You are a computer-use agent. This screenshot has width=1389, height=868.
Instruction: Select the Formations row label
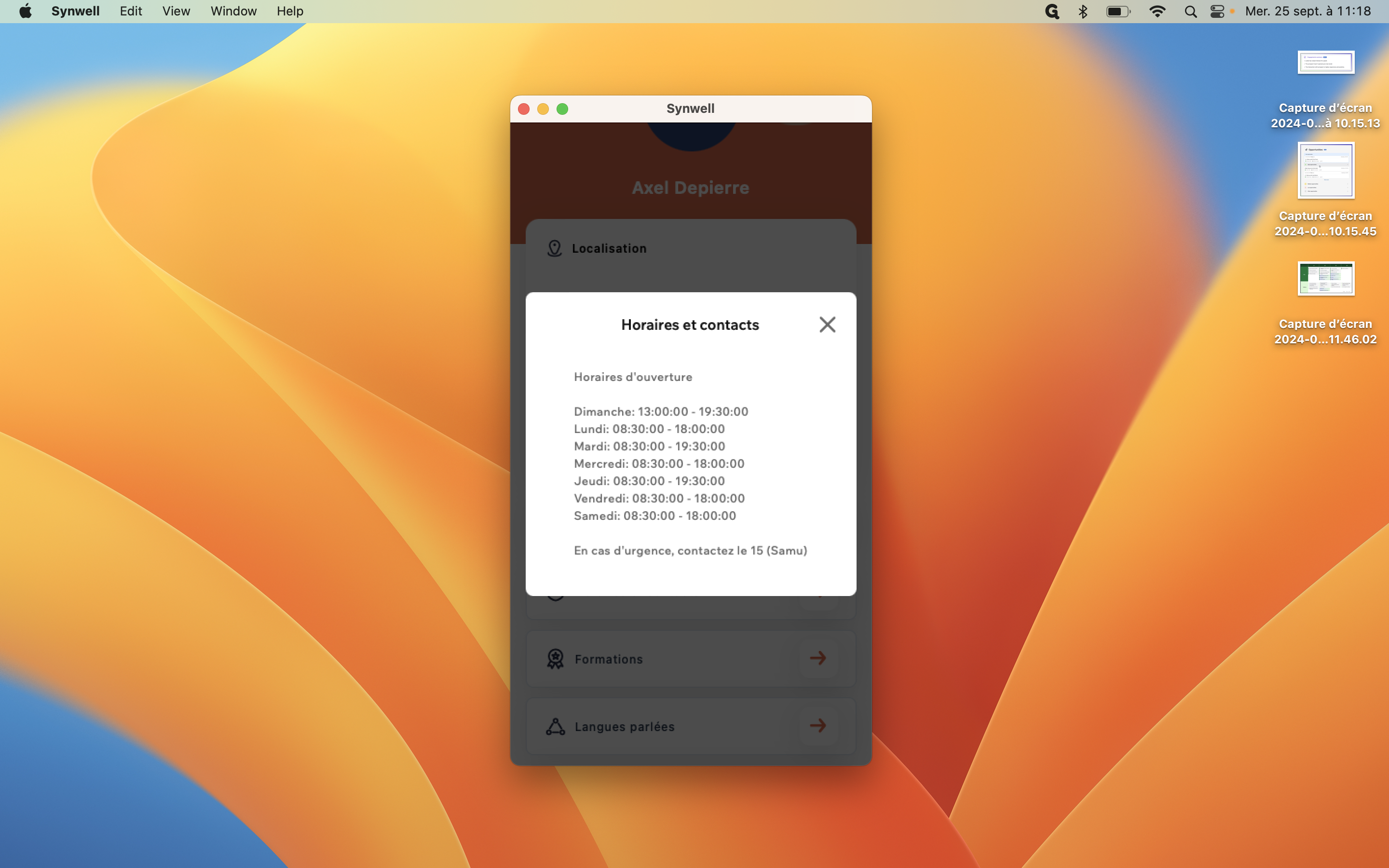608,659
